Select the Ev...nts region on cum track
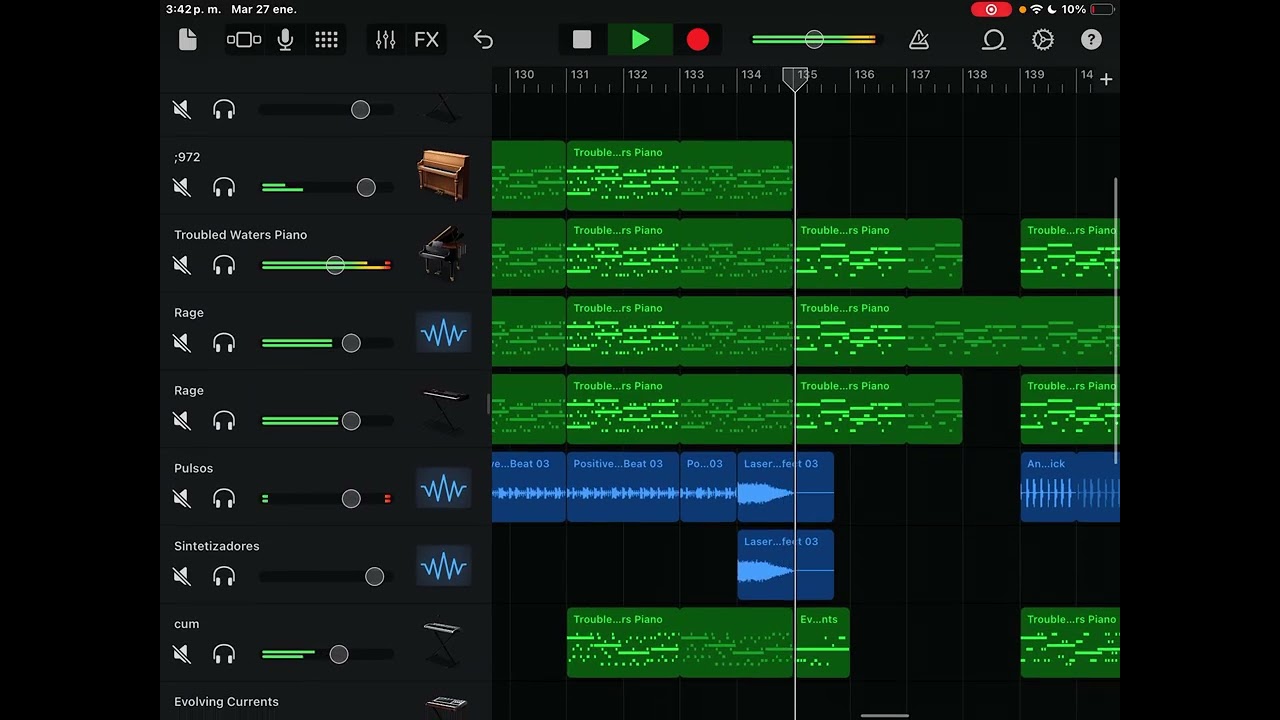The image size is (1280, 720). (822, 643)
